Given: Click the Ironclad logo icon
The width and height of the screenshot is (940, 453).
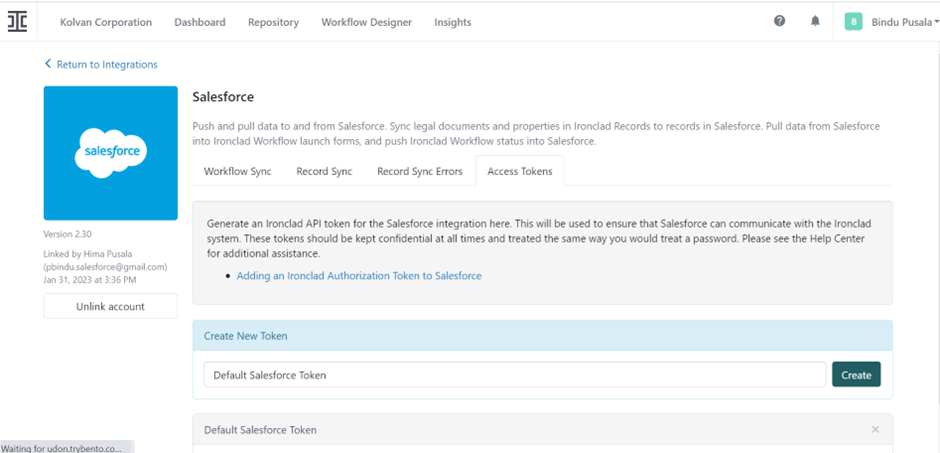Looking at the screenshot, I should click(x=17, y=22).
